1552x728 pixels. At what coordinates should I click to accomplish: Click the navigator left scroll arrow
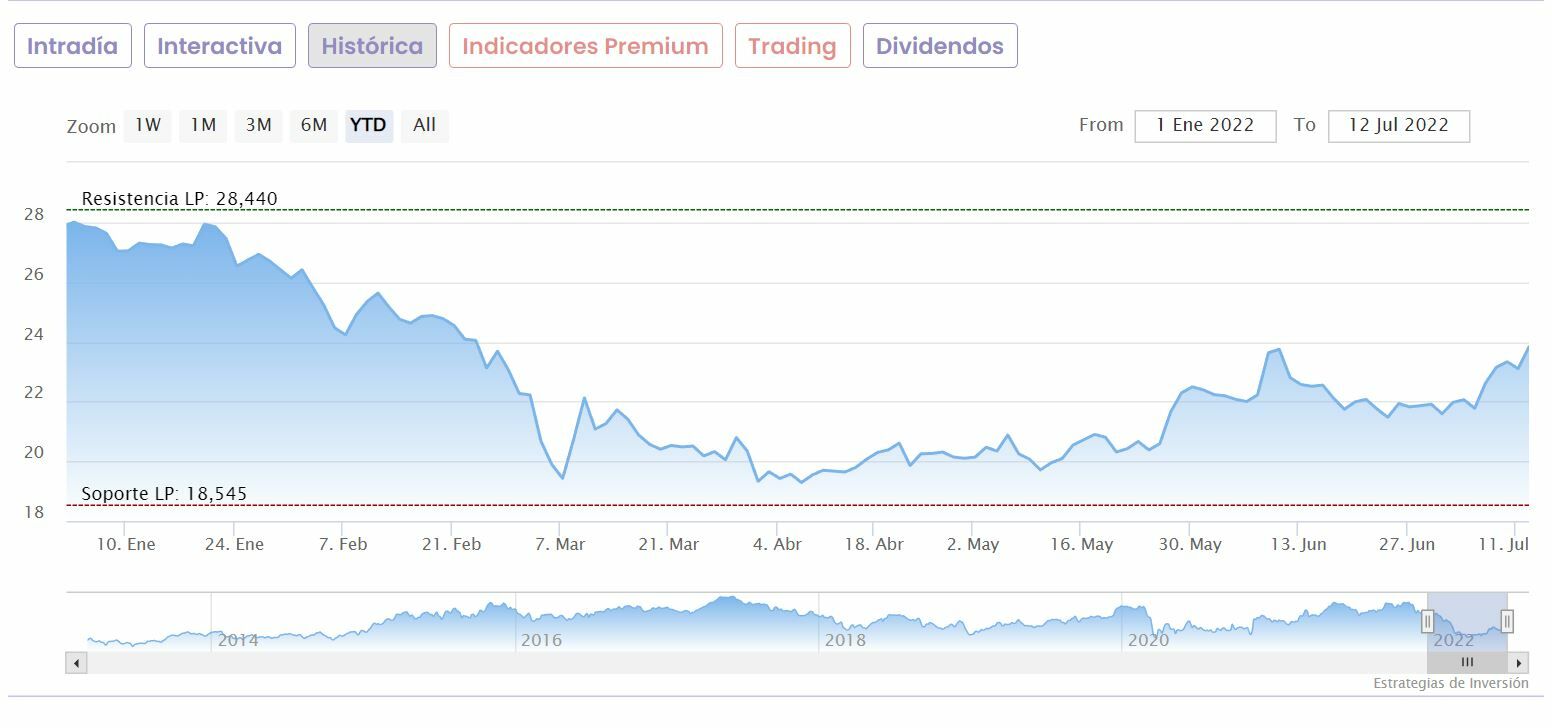click(77, 662)
